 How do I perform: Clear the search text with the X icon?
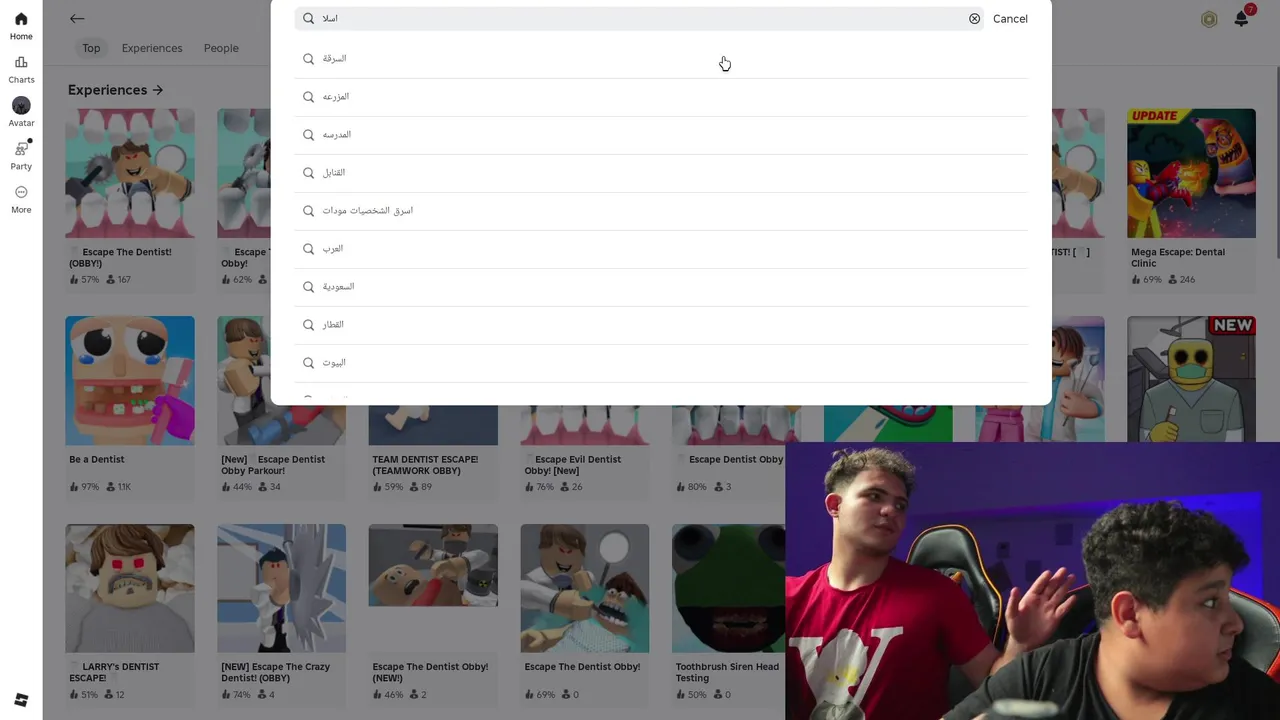tap(974, 18)
